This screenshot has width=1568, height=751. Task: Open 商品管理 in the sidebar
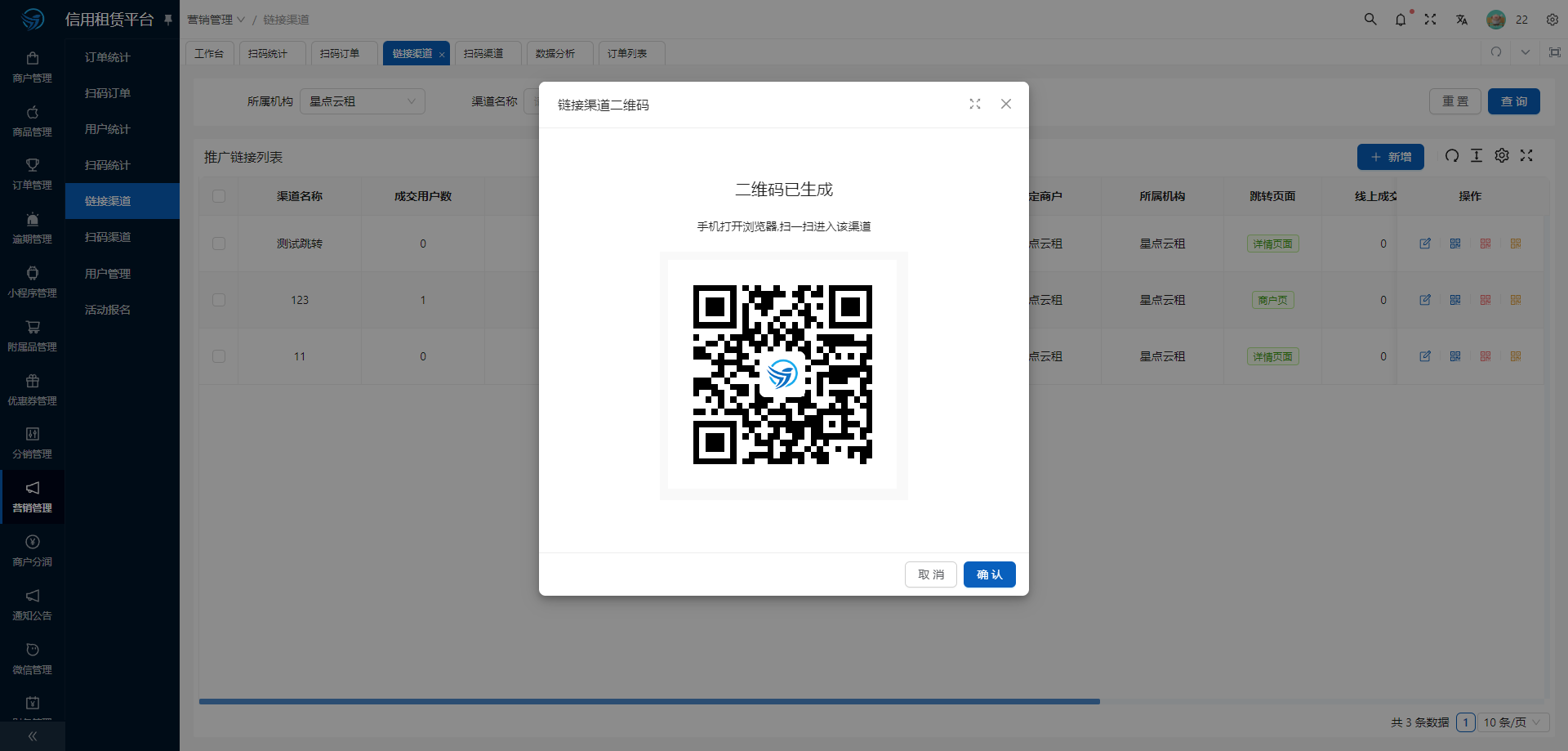[x=33, y=121]
